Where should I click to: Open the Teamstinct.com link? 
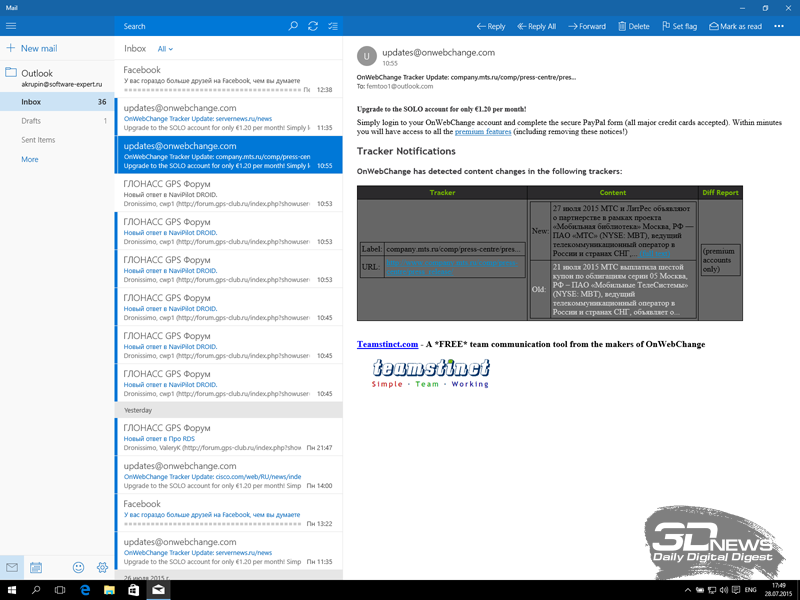tap(387, 344)
